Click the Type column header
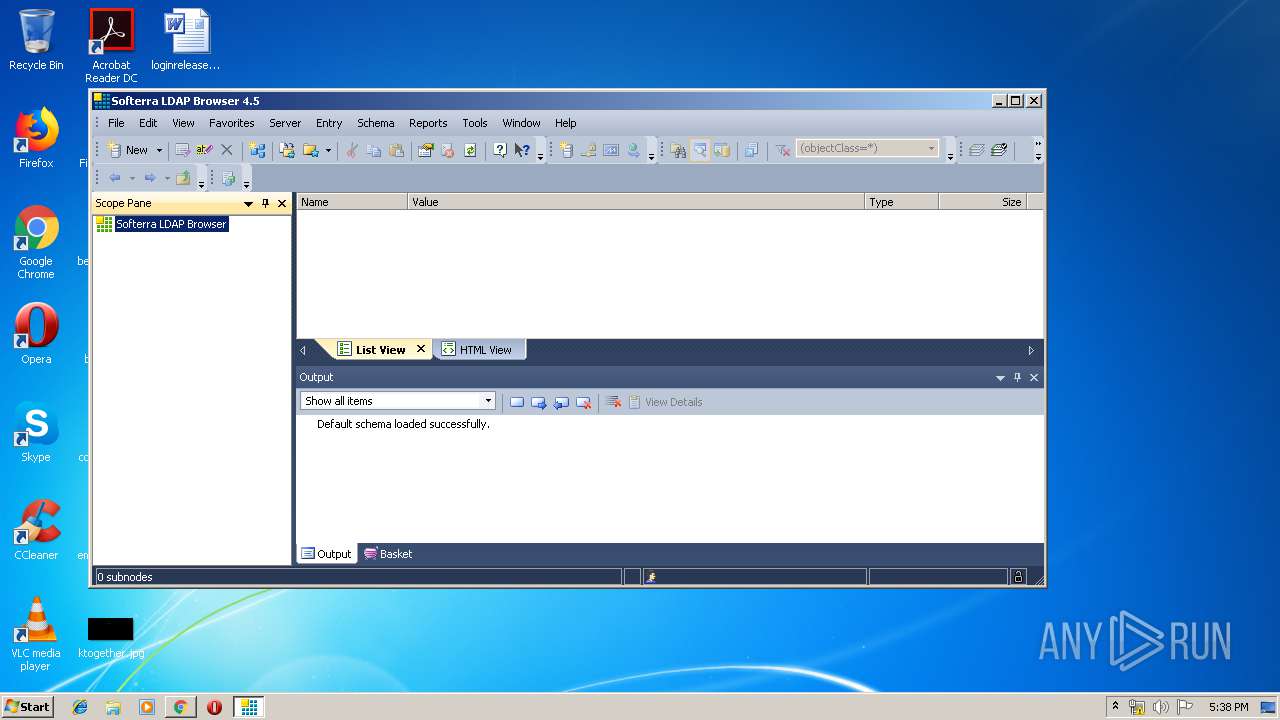 902,202
